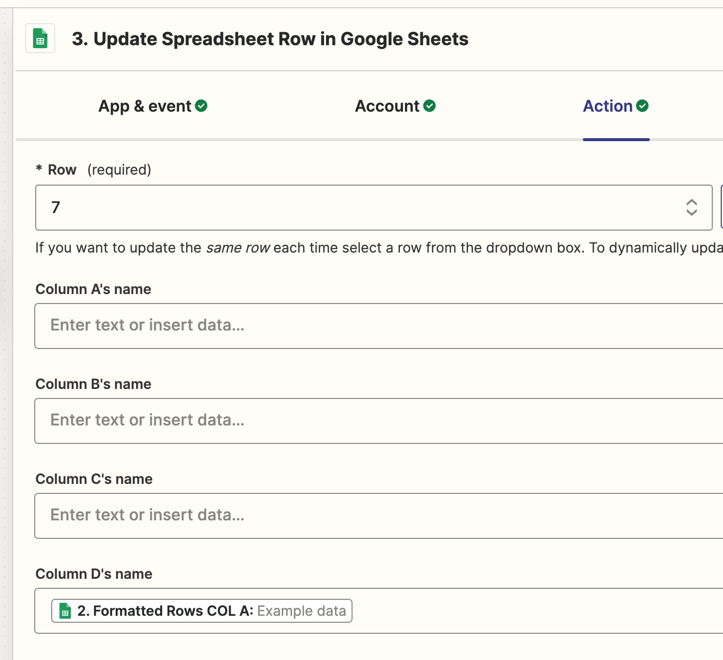
Task: Click the Column A's name label
Action: click(x=93, y=289)
